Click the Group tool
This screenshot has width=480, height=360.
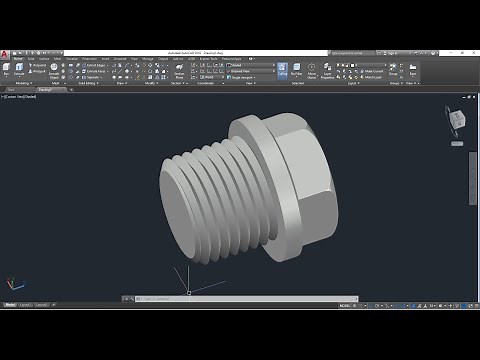[x=393, y=69]
